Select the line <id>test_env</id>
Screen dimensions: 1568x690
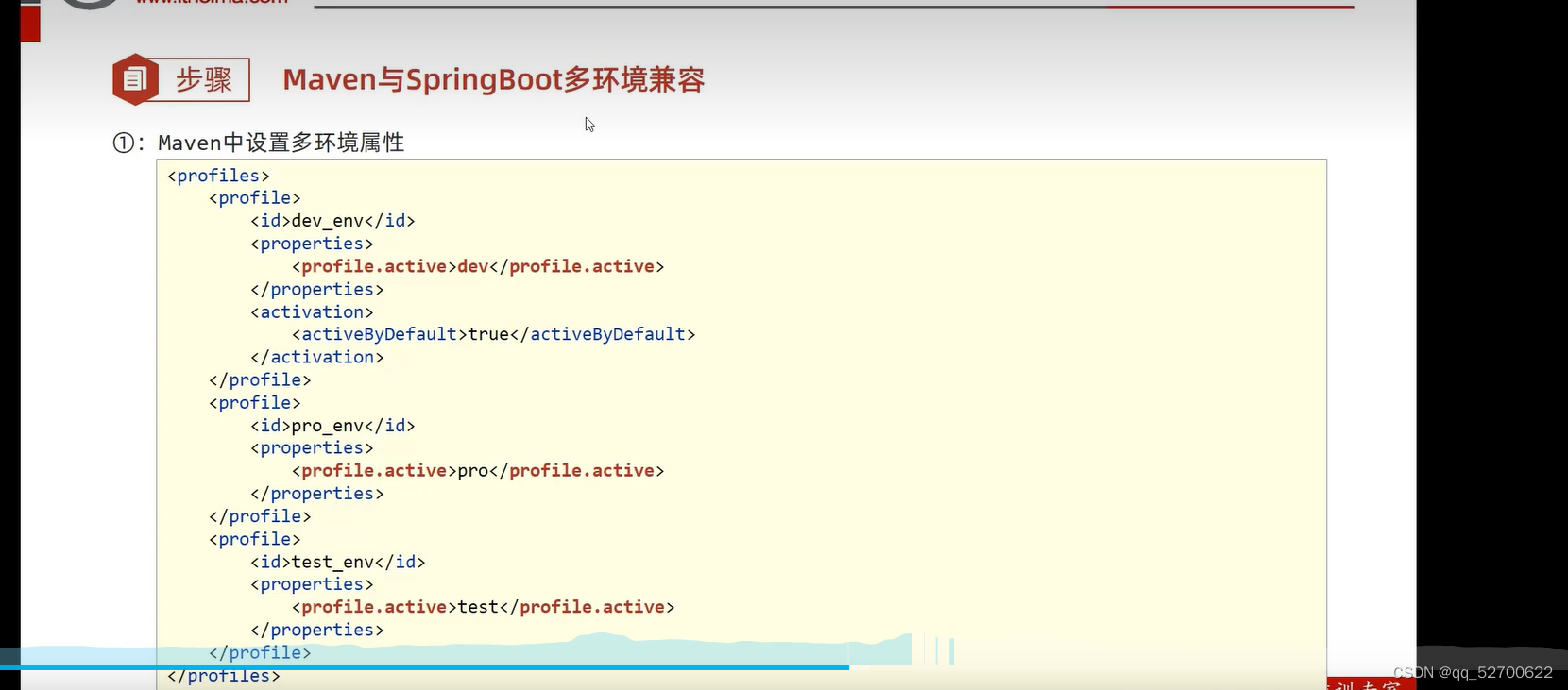(x=338, y=562)
